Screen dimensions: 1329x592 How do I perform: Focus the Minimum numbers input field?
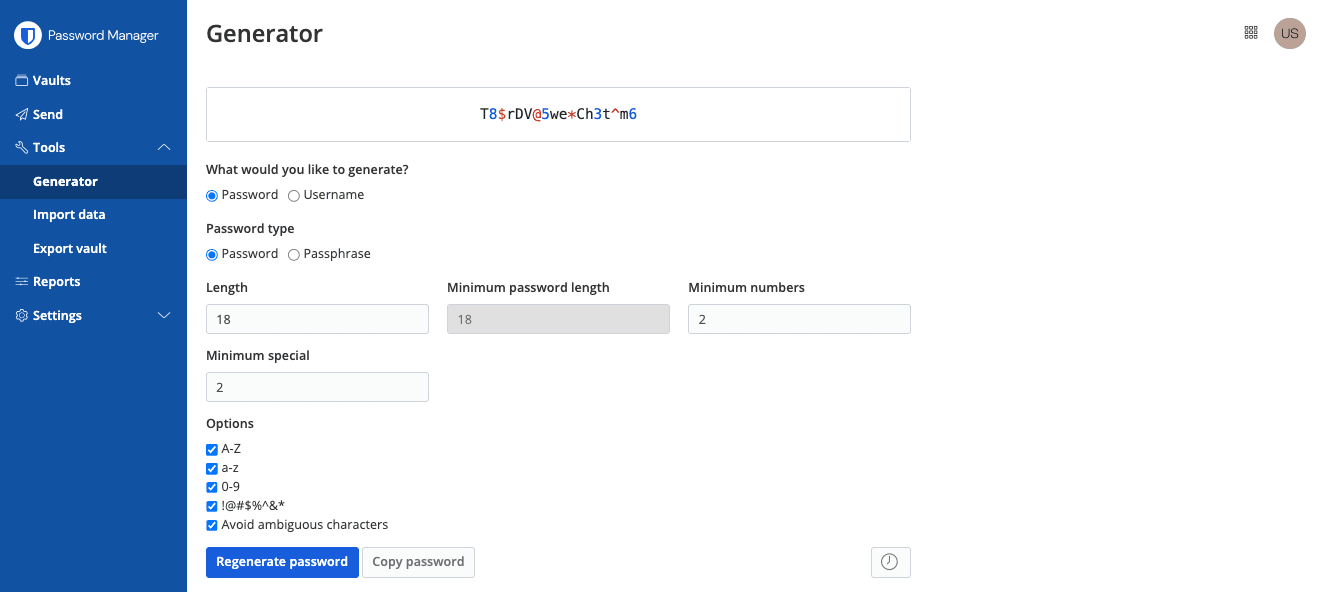click(x=799, y=319)
